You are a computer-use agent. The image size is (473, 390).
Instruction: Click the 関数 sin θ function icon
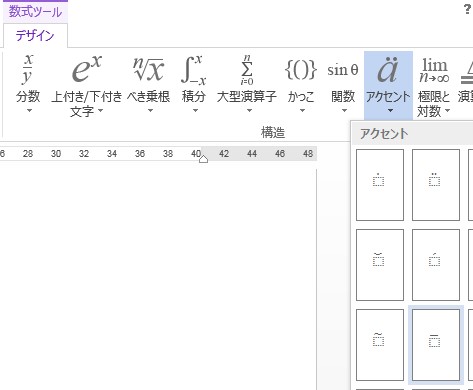coord(343,70)
